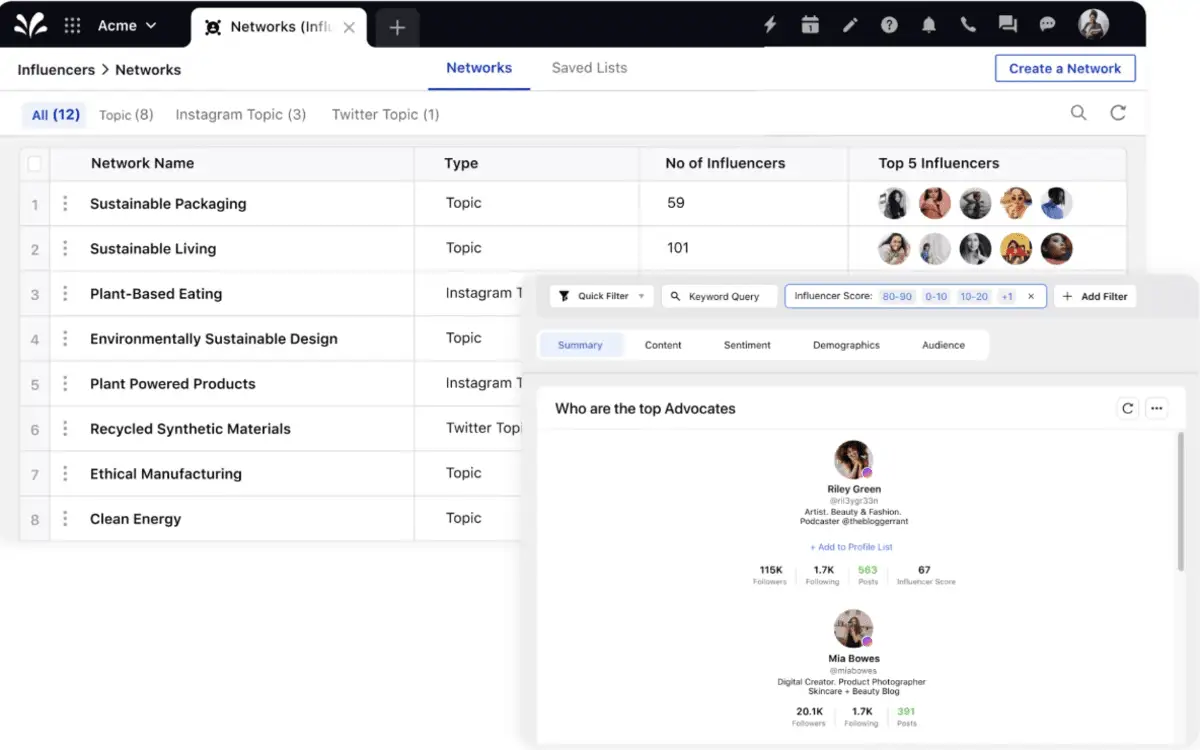Click the lightning bolt quick actions icon
The height and width of the screenshot is (750, 1200).
pyautogui.click(x=770, y=24)
